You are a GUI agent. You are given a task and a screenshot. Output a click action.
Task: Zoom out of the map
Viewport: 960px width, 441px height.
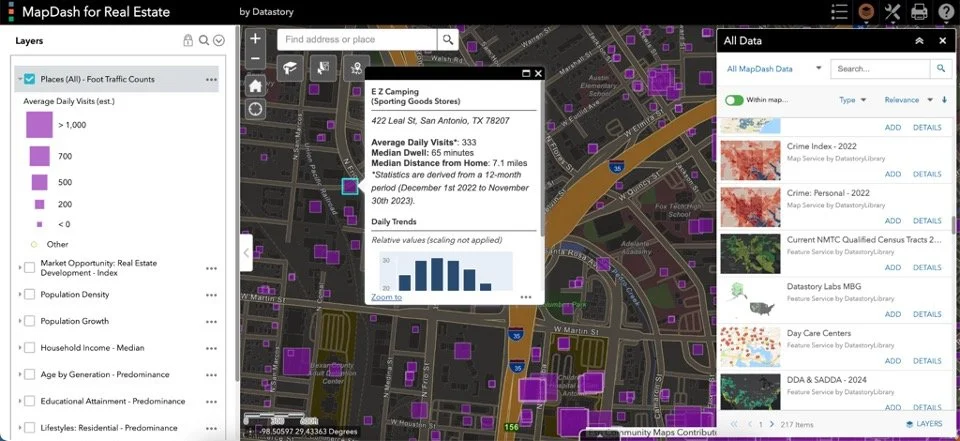[255, 59]
